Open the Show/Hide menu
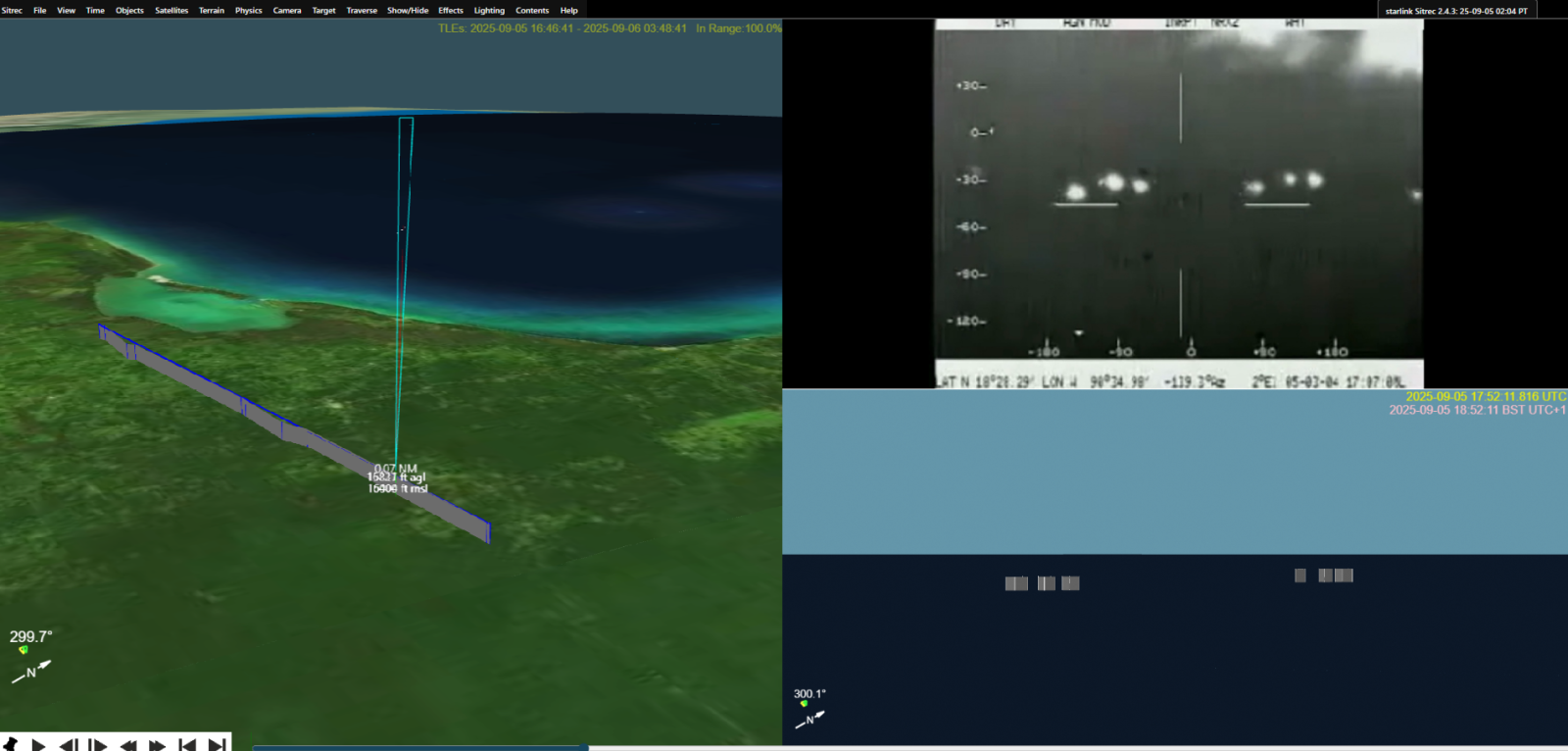This screenshot has height=751, width=1568. click(x=407, y=11)
